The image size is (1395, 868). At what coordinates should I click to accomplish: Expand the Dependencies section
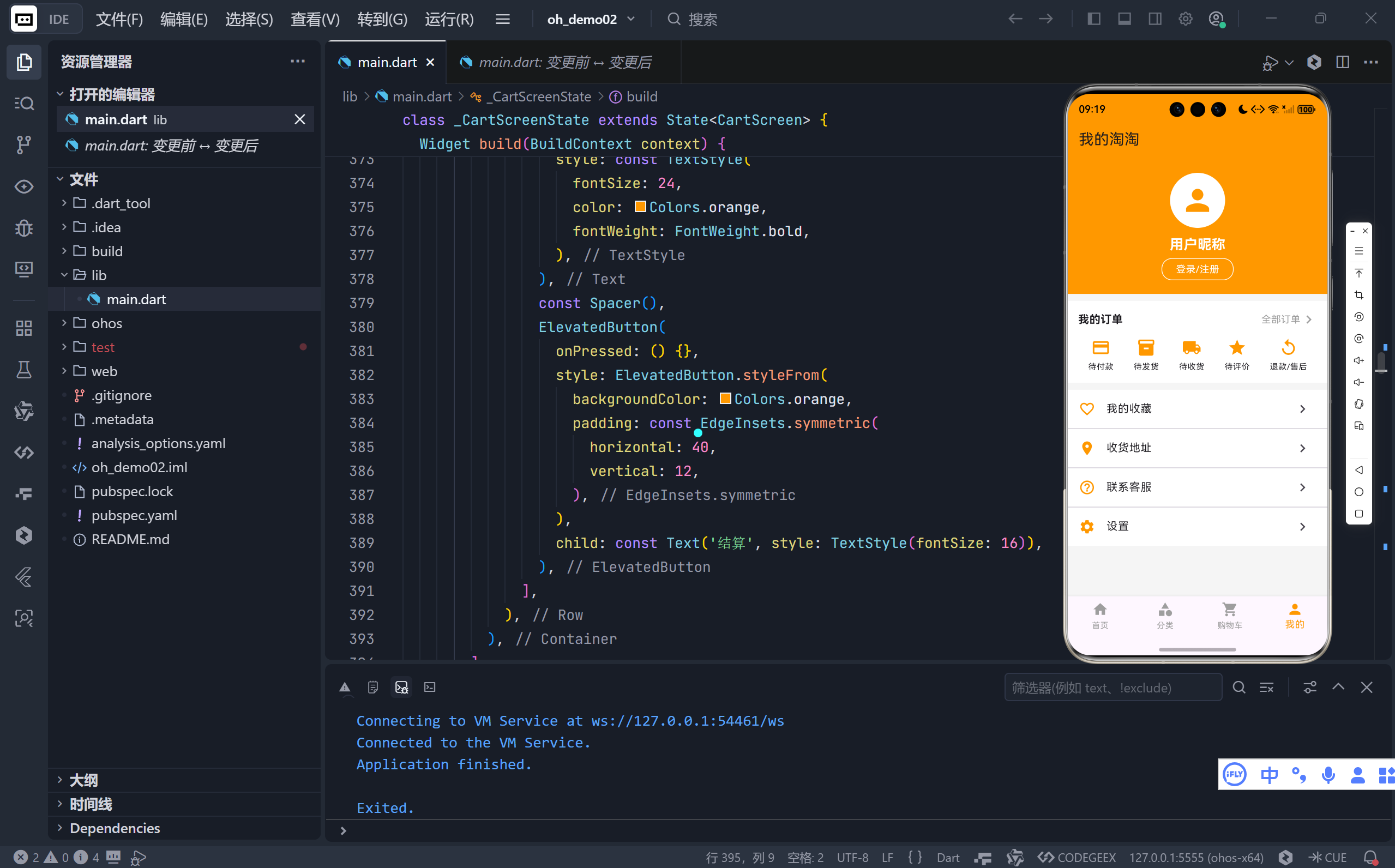pyautogui.click(x=115, y=828)
